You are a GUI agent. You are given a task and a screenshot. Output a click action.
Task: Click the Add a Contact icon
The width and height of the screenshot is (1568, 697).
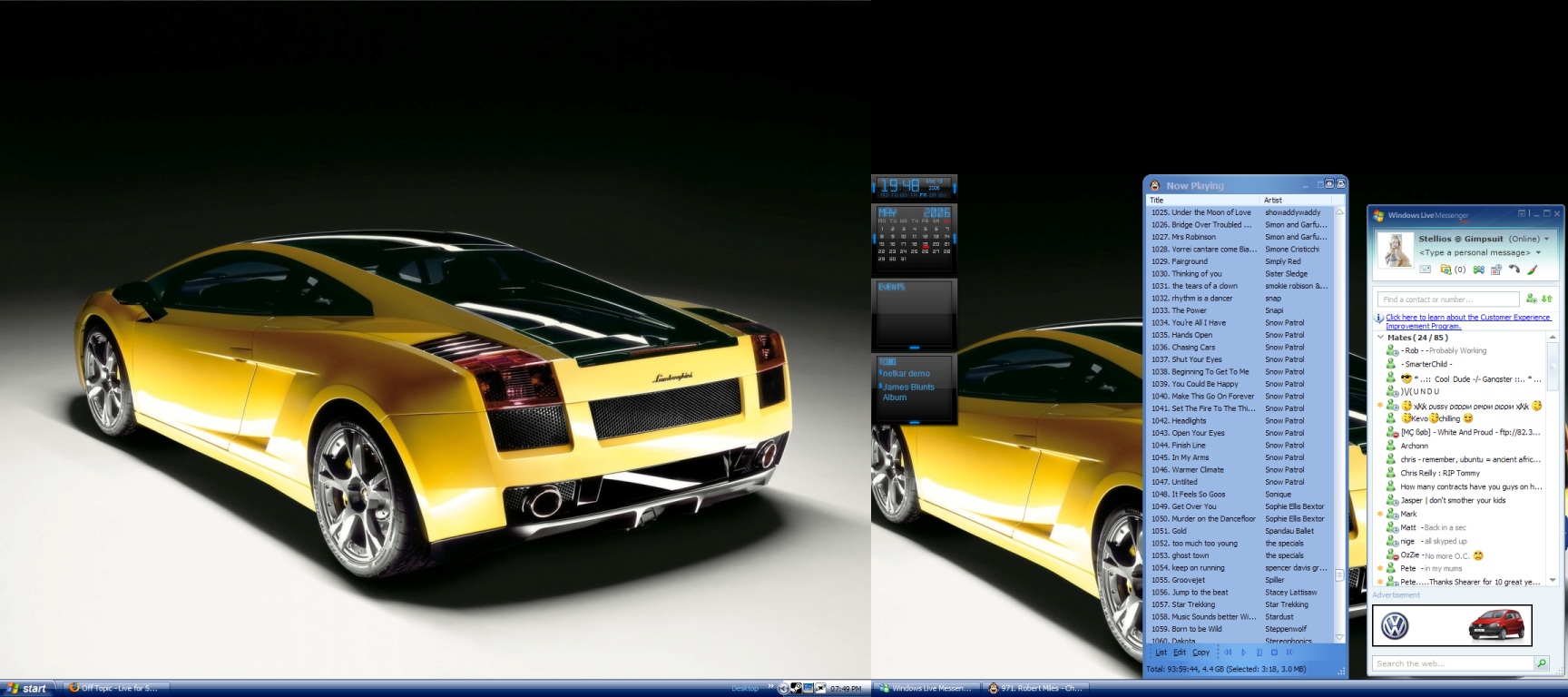point(1532,299)
